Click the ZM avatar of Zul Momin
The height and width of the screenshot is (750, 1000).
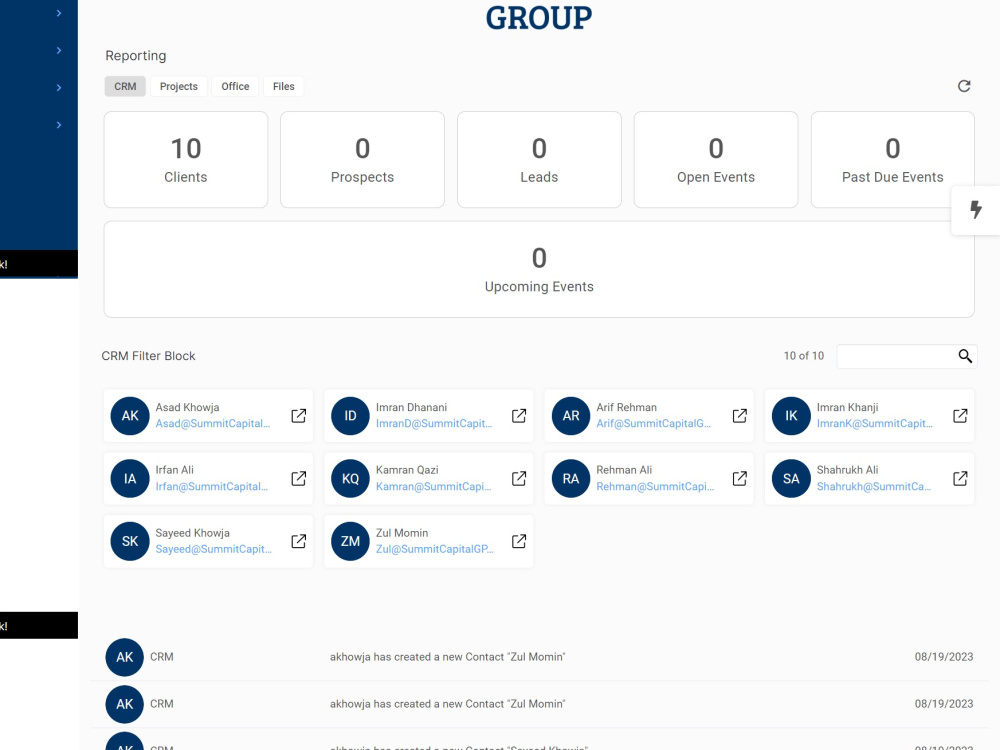tap(350, 541)
